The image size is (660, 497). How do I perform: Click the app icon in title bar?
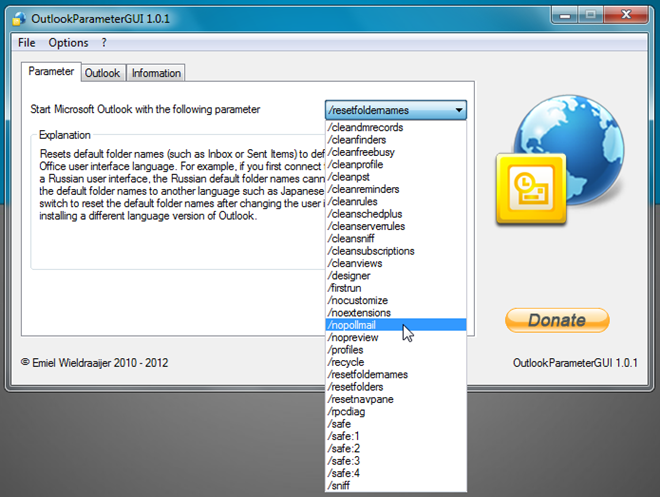pos(19,19)
